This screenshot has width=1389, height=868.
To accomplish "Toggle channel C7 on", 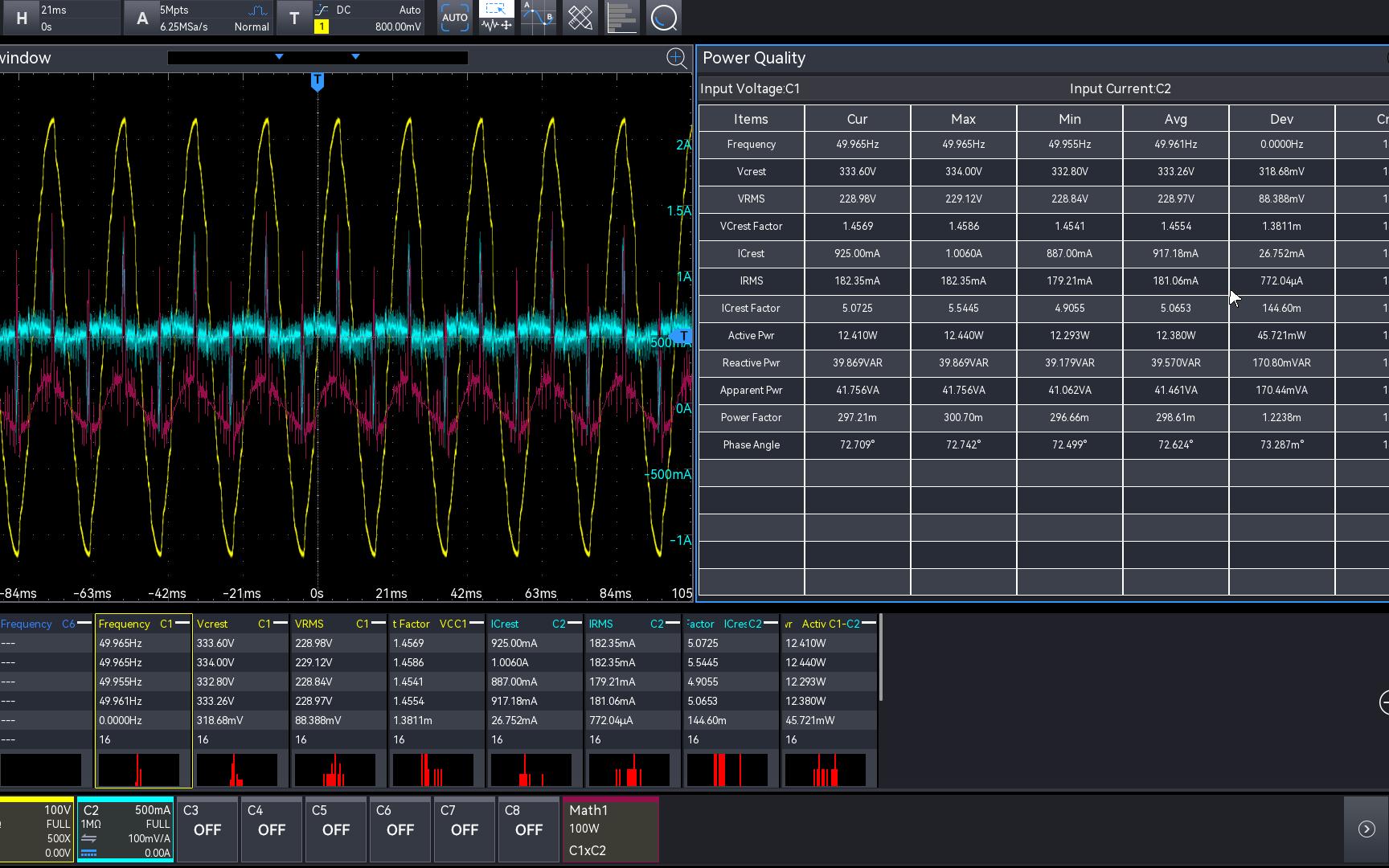I will [464, 829].
